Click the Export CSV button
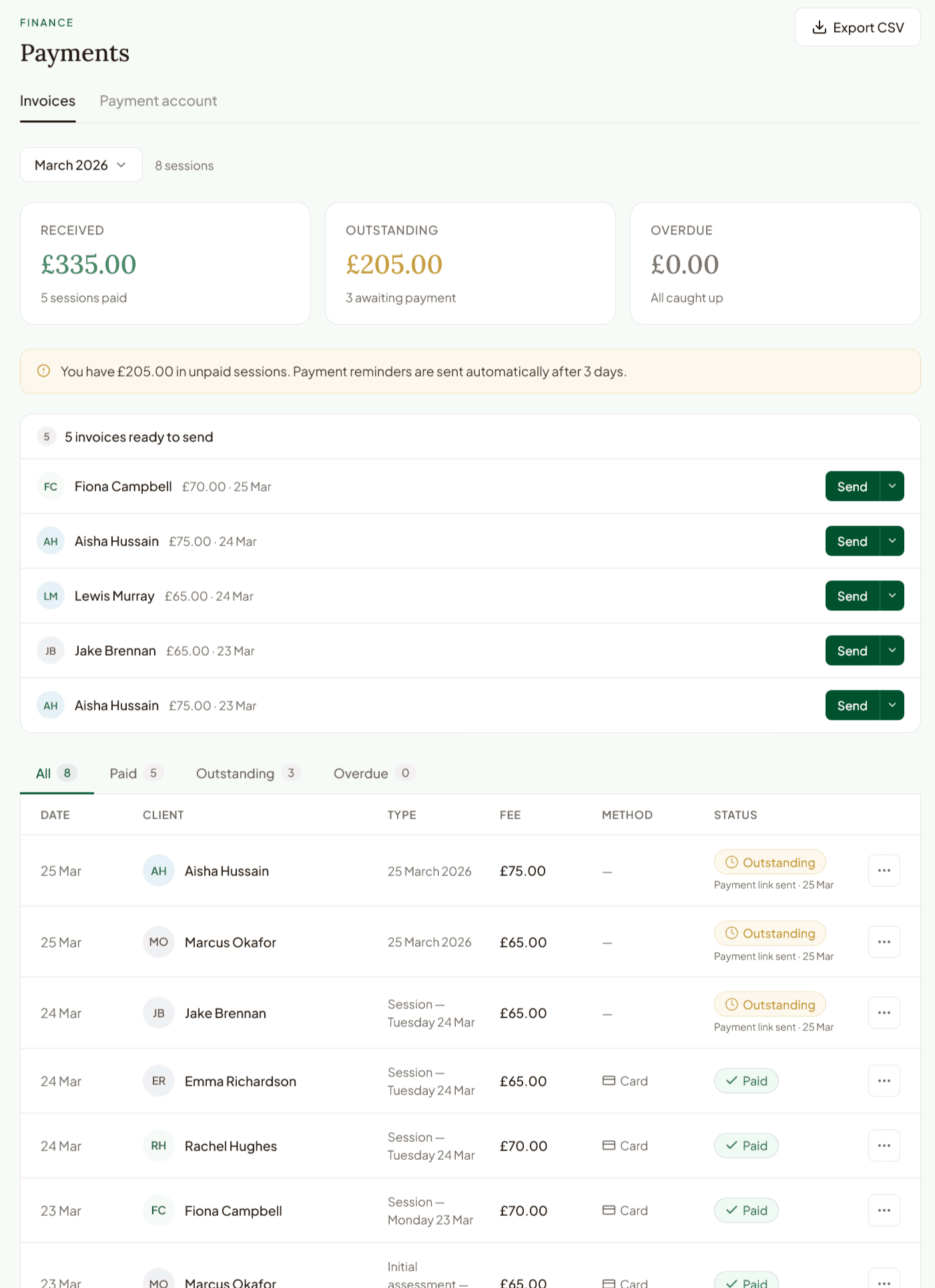Image resolution: width=935 pixels, height=1288 pixels. 858,27
